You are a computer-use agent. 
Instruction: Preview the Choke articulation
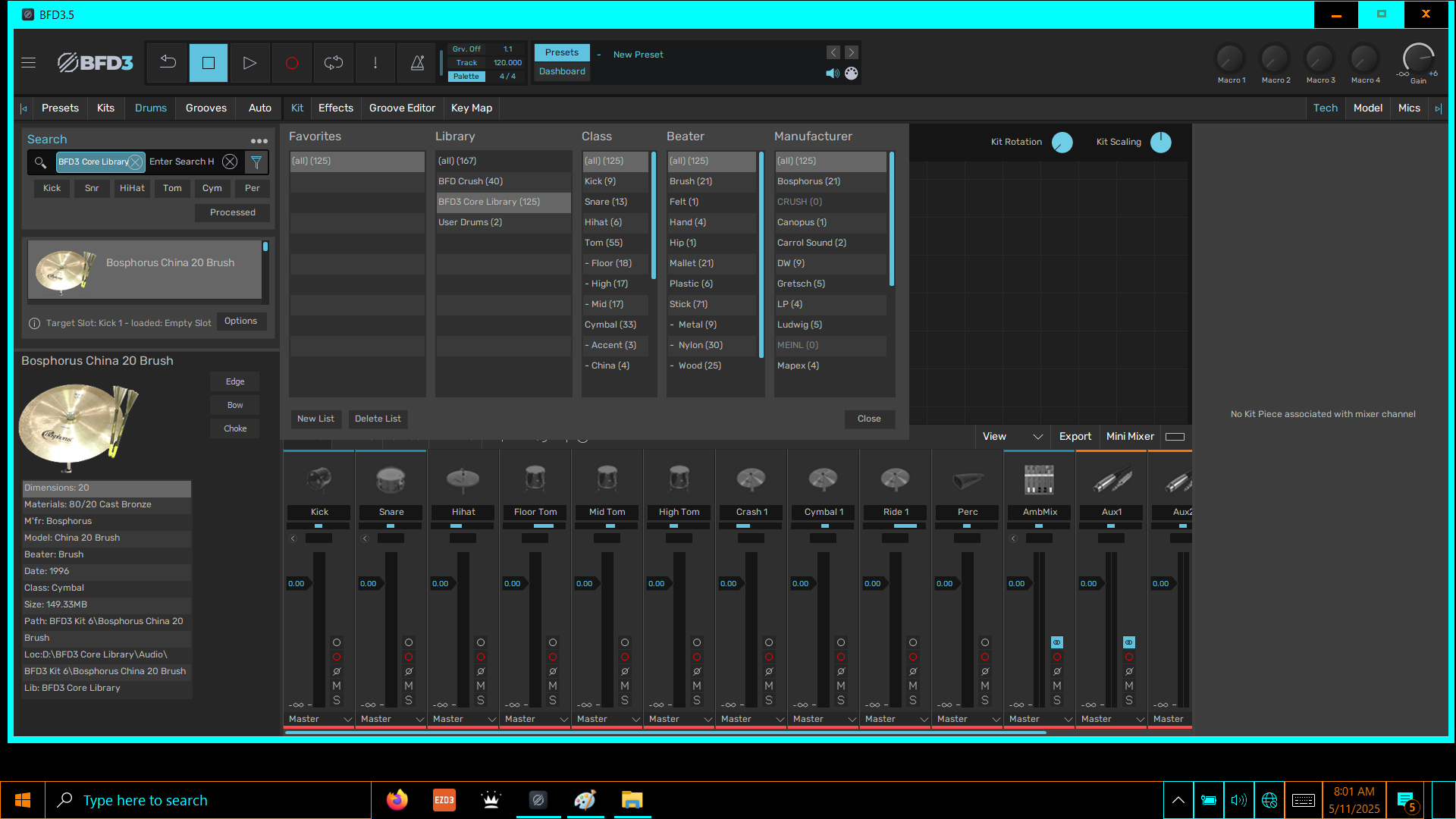[235, 429]
